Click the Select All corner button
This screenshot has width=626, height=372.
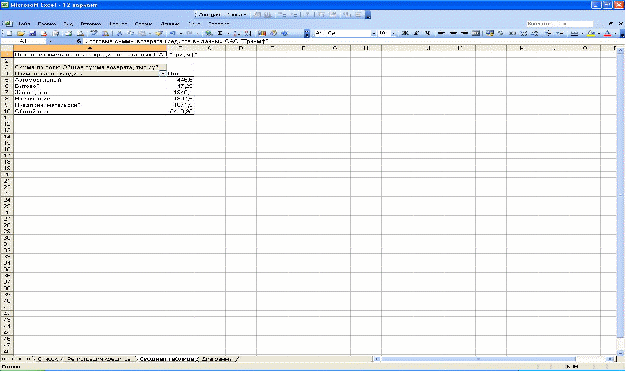(x=7, y=48)
